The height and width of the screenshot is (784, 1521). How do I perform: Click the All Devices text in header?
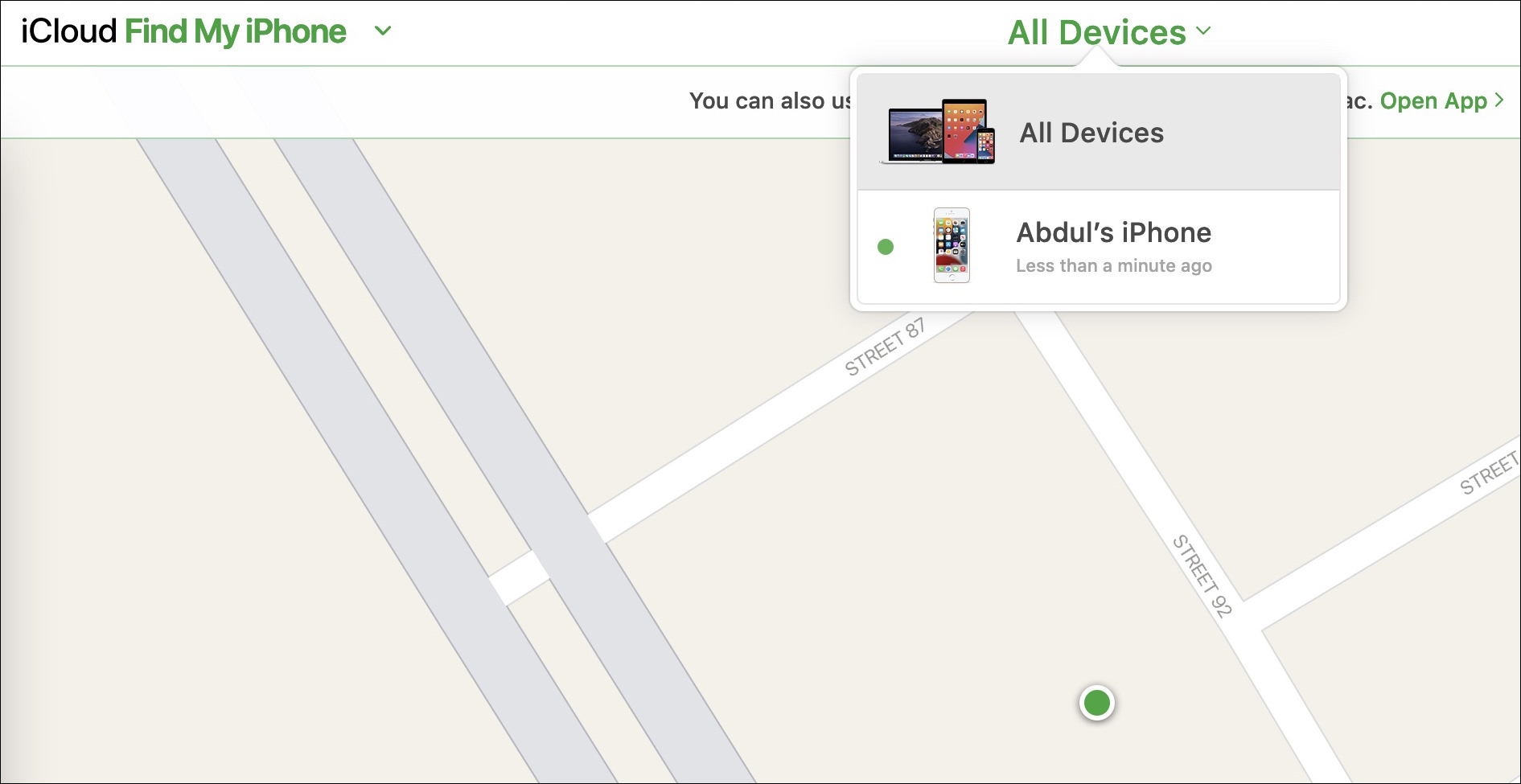[x=1097, y=33]
